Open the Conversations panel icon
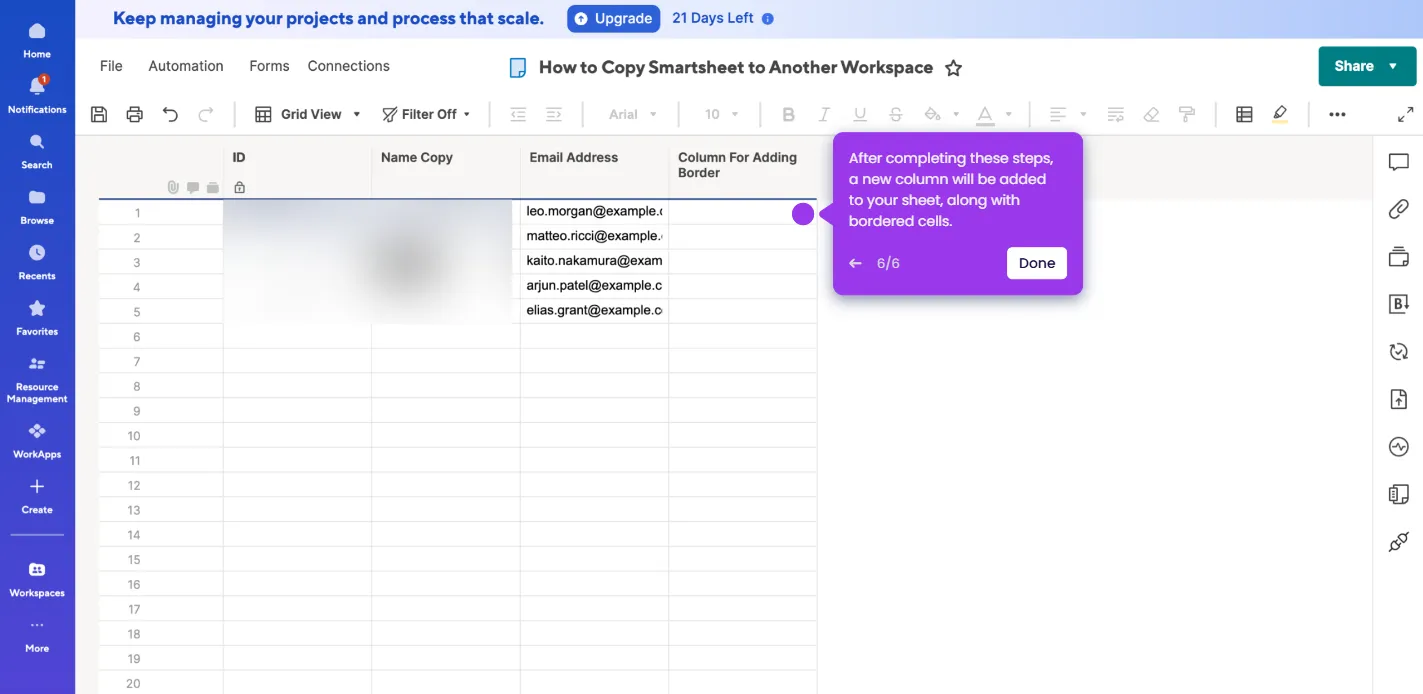Image resolution: width=1423 pixels, height=694 pixels. point(1399,162)
